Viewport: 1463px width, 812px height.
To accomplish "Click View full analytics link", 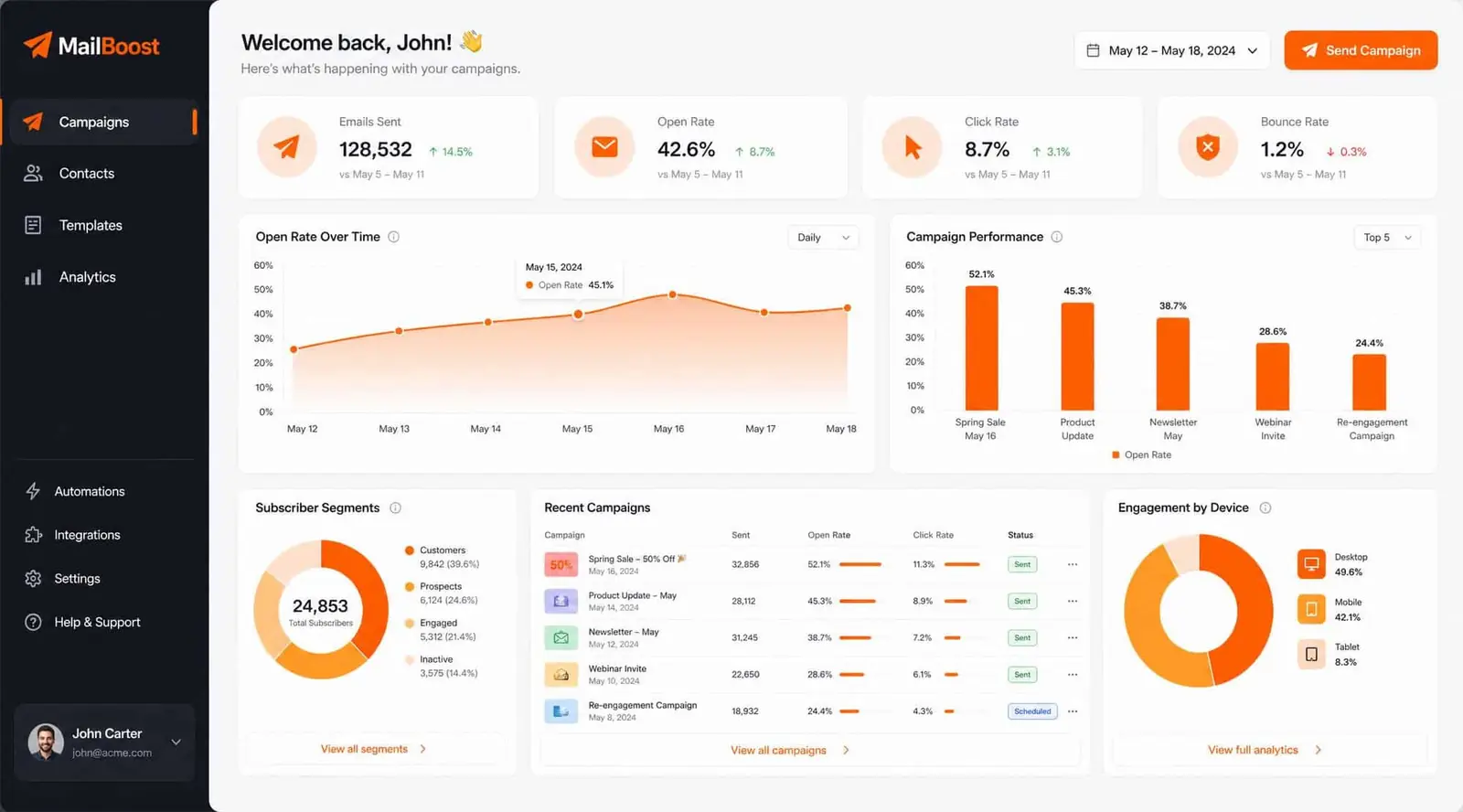I will (x=1265, y=750).
